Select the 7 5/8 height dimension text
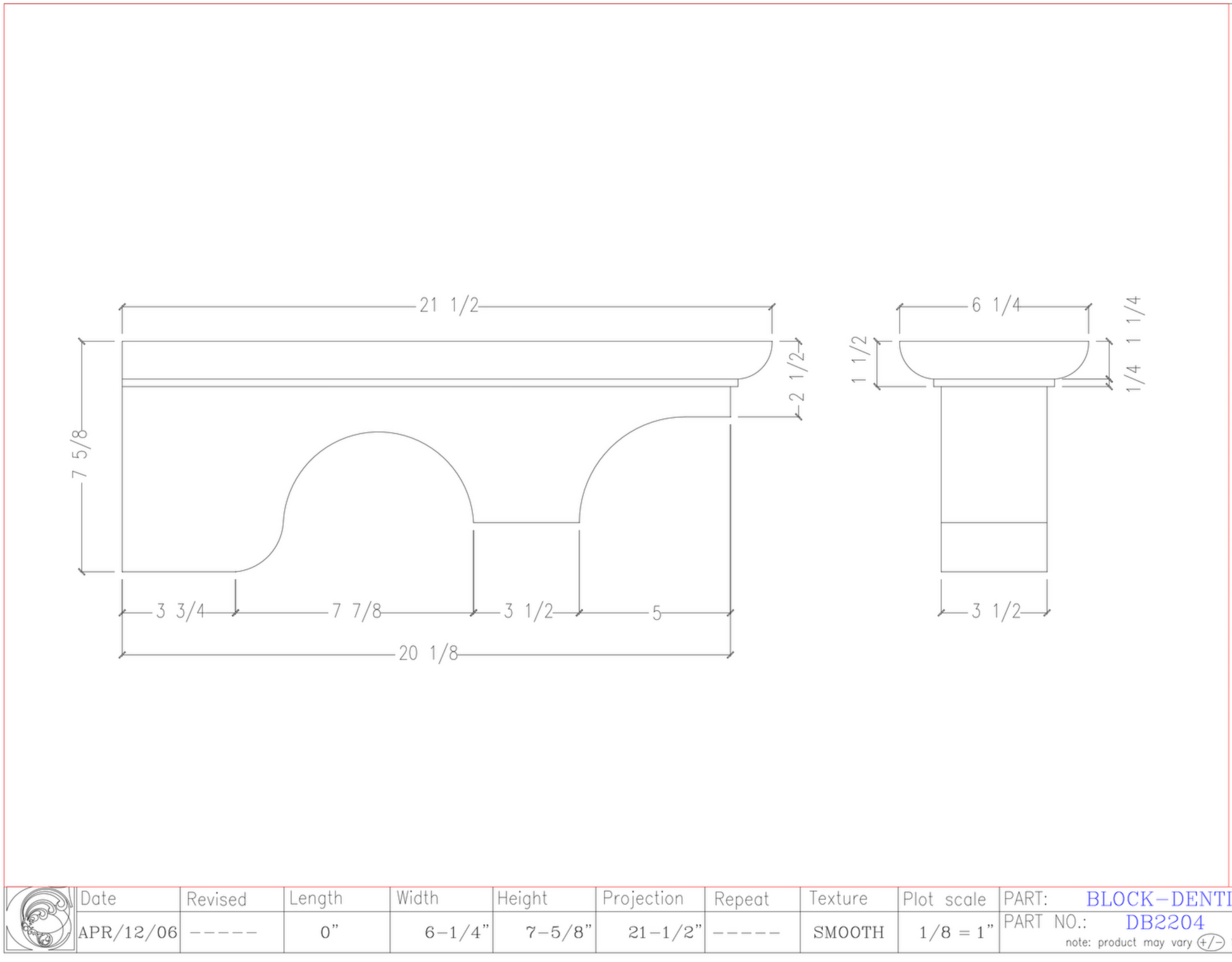The height and width of the screenshot is (962, 1232). (x=80, y=454)
